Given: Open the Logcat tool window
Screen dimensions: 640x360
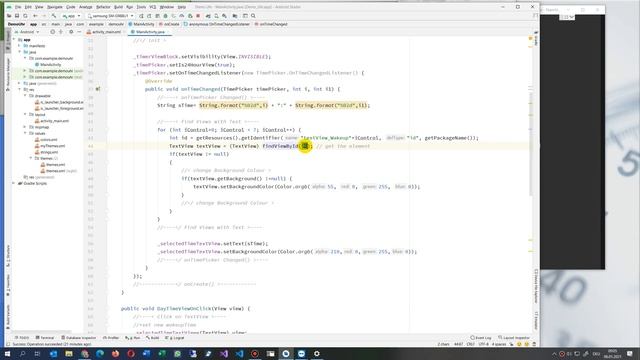Looking at the screenshot, I should (x=175, y=338).
